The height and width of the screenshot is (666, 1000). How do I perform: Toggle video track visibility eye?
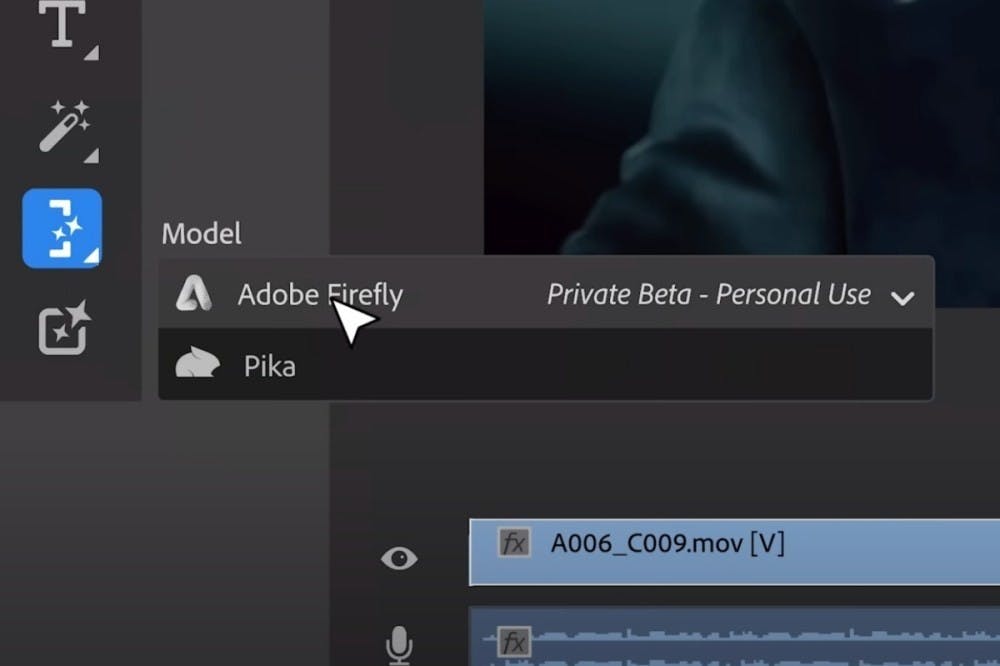399,558
